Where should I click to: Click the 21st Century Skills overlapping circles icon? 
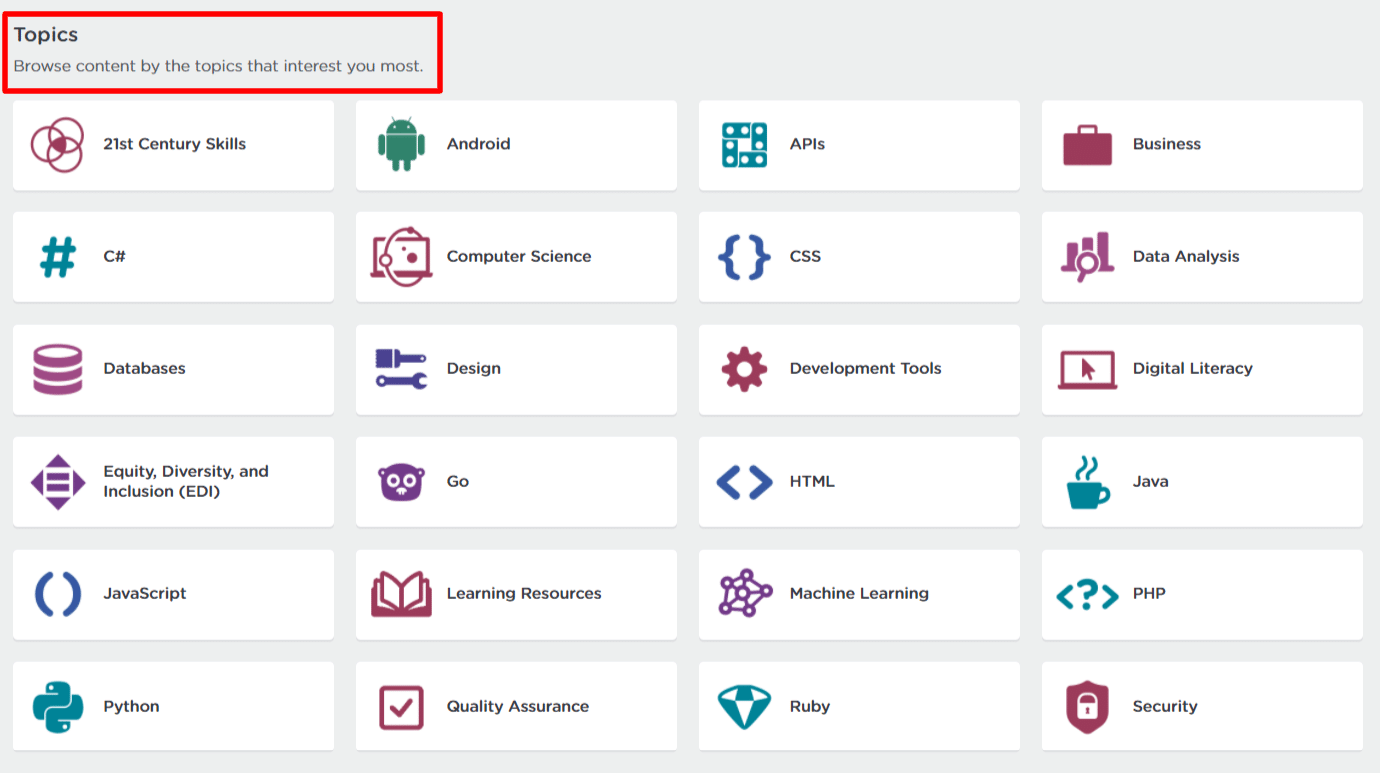[57, 145]
